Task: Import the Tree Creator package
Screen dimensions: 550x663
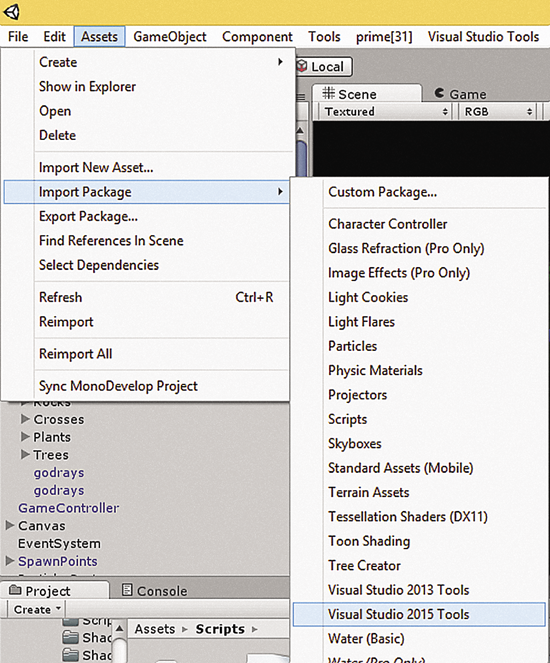Action: [419, 566]
